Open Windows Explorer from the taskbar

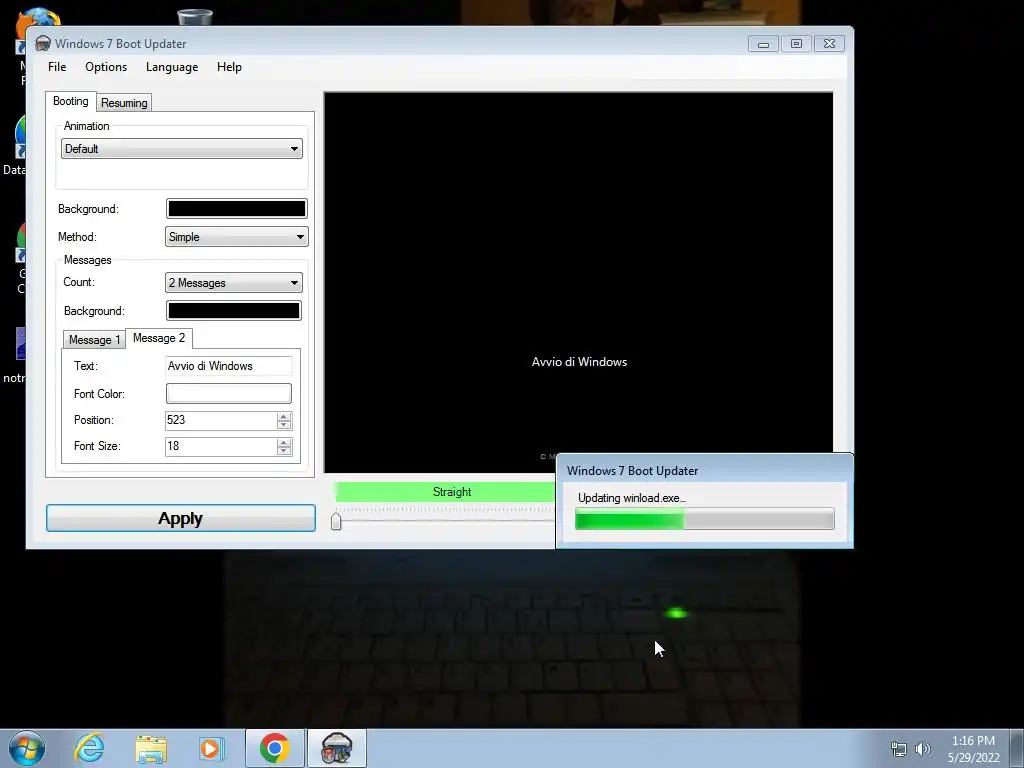[151, 748]
